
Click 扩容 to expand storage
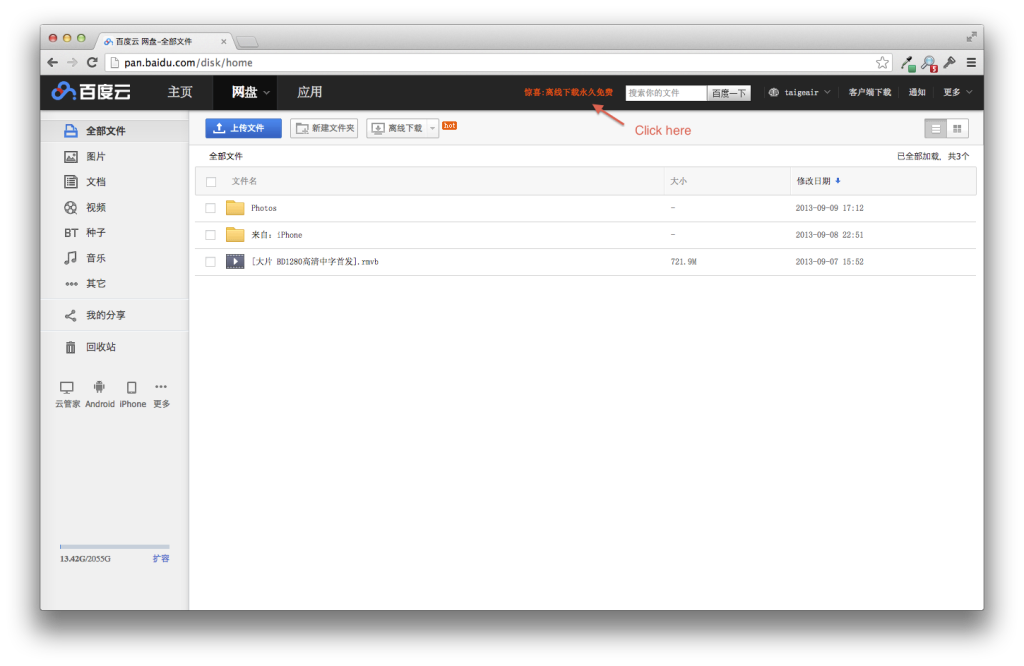(161, 558)
